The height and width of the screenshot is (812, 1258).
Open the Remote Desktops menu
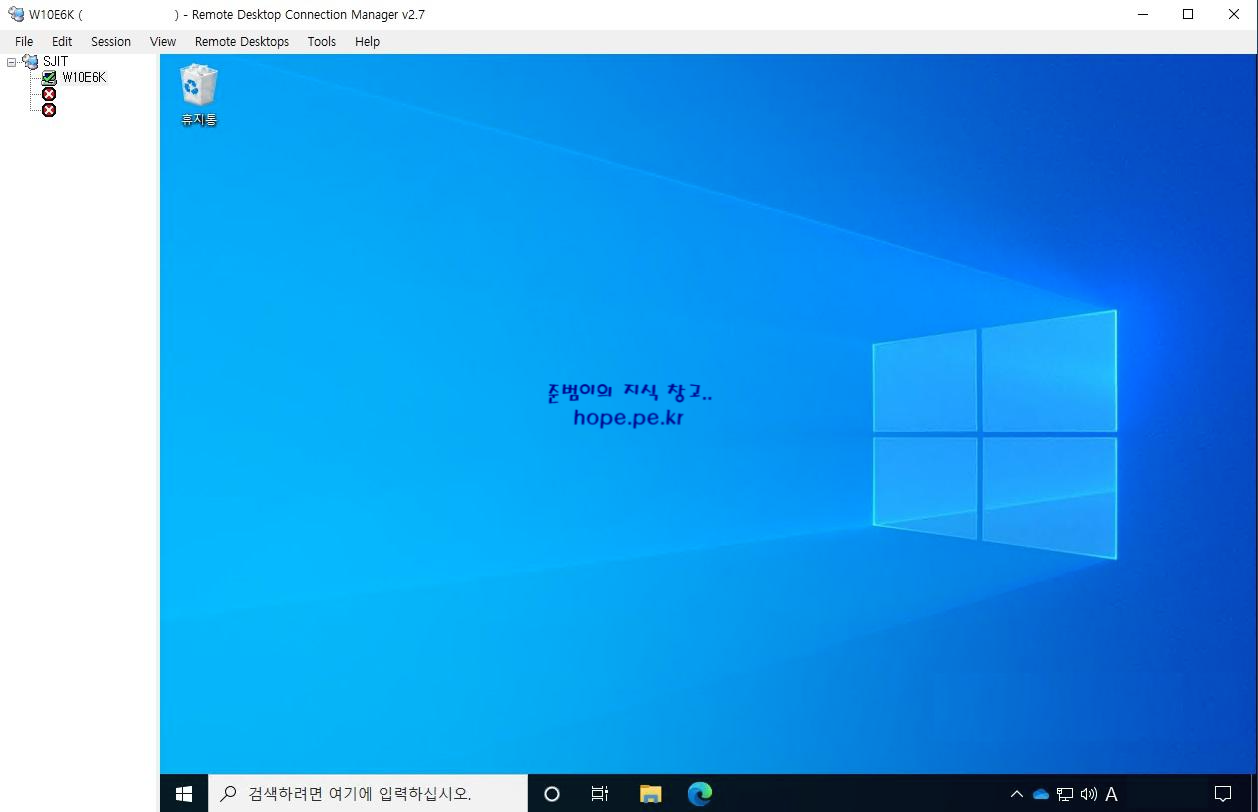click(242, 41)
